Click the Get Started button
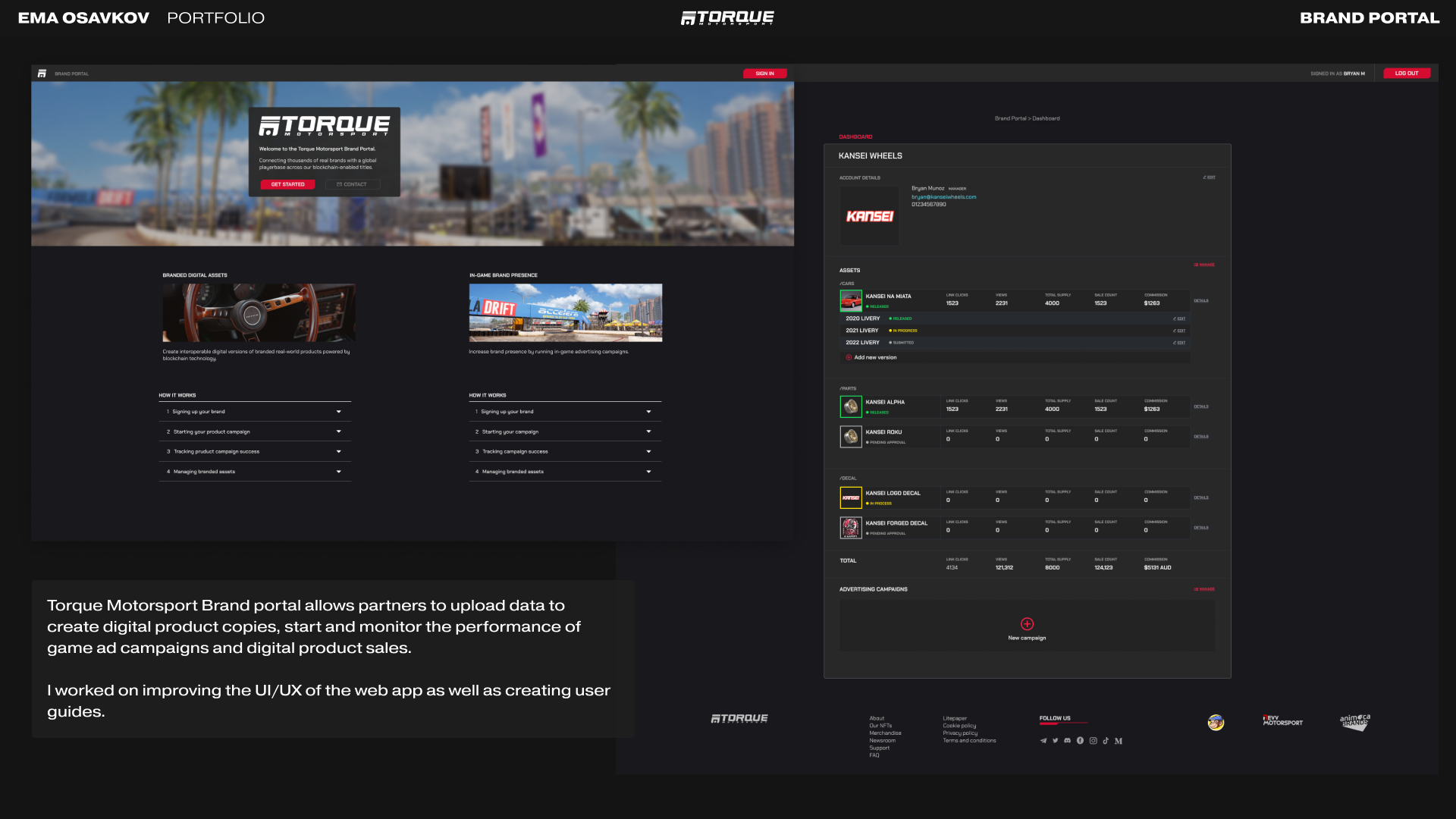The width and height of the screenshot is (1456, 819). 287,184
